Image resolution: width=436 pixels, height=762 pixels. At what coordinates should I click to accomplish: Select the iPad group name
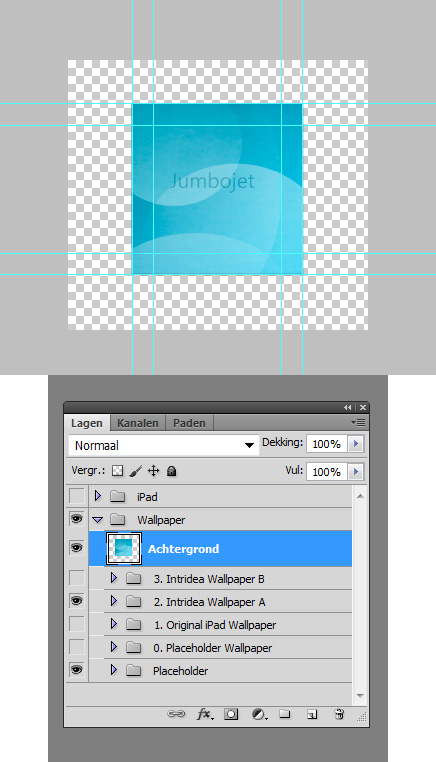[x=147, y=497]
